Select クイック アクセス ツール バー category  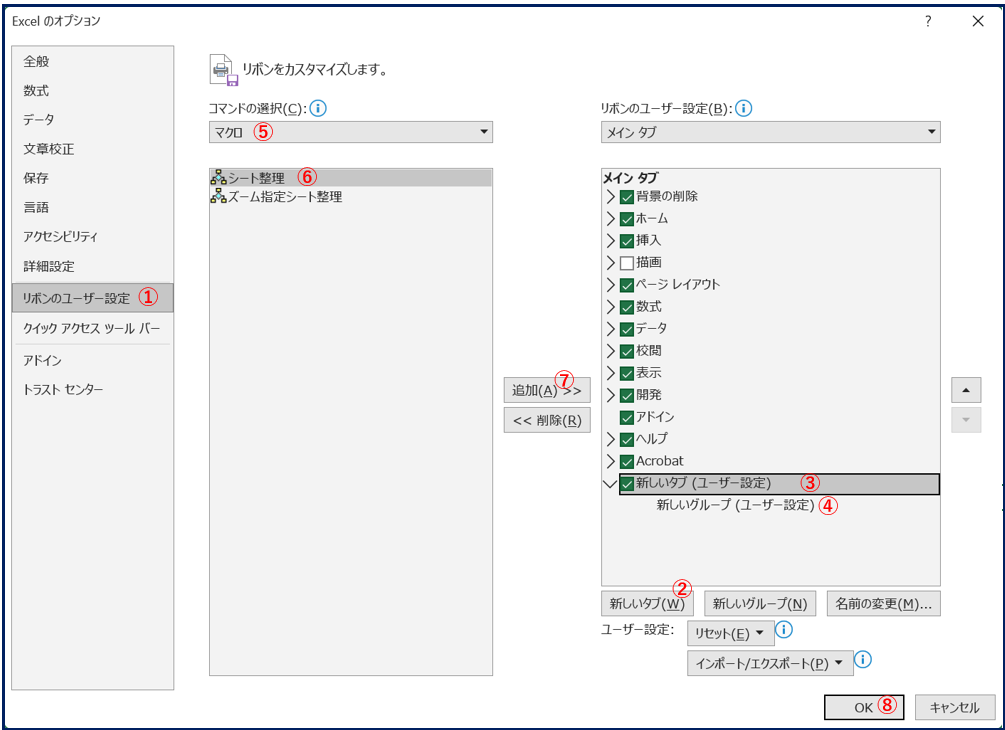[x=92, y=328]
